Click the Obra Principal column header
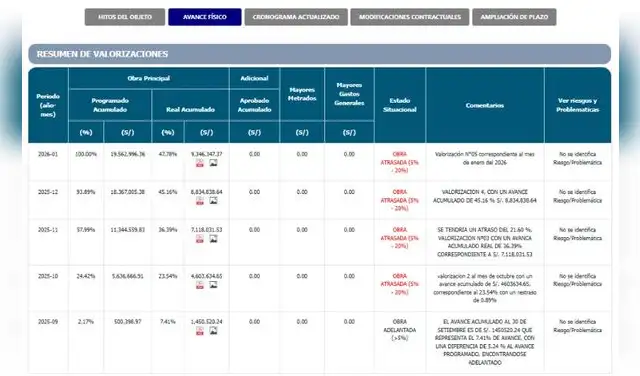640x376 pixels. coord(149,78)
